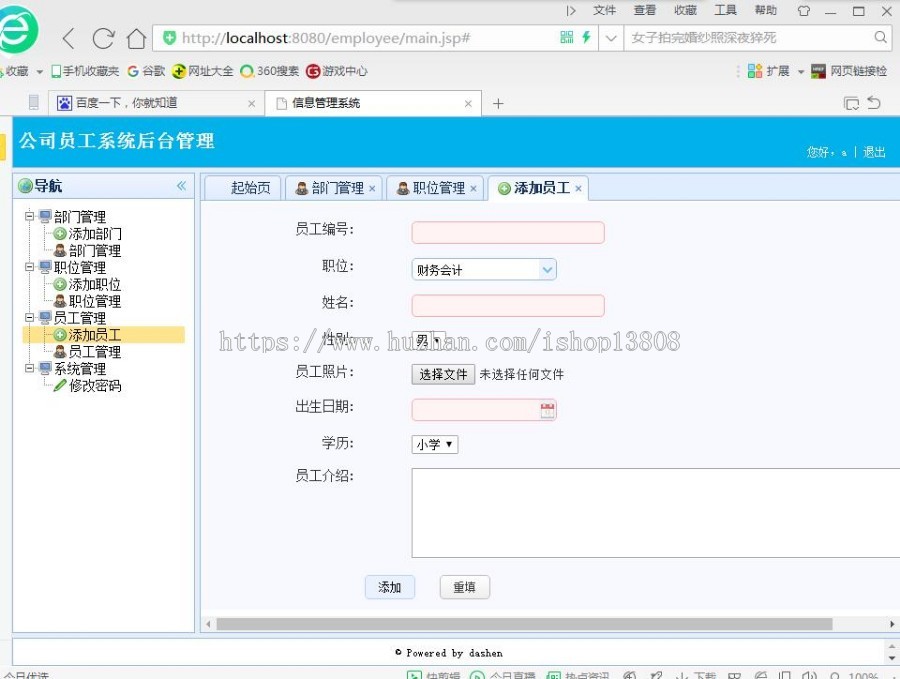
Task: Click the 添加 button to submit the form
Action: (390, 587)
